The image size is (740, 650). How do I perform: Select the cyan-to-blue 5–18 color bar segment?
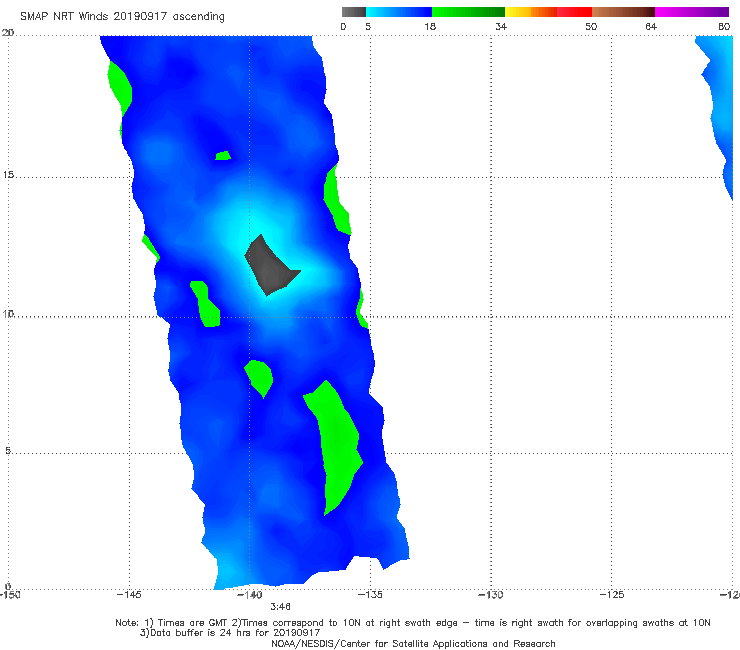[x=399, y=12]
